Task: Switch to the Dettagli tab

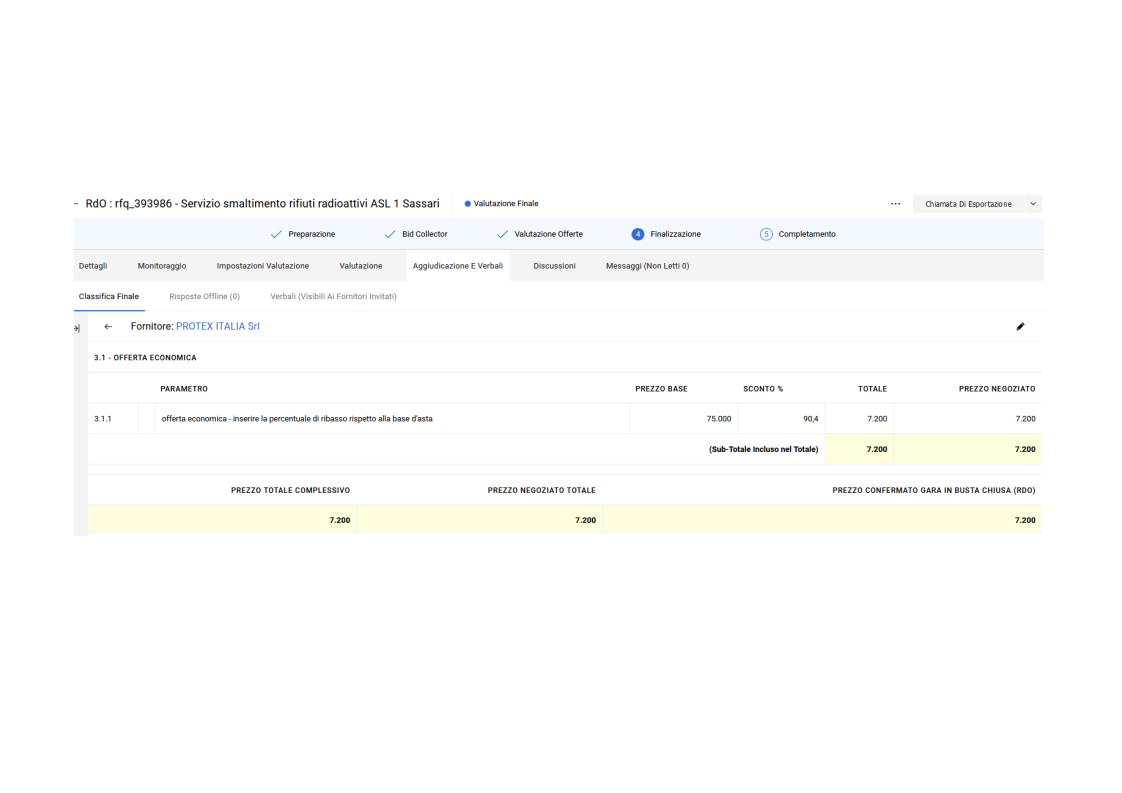Action: [x=93, y=266]
